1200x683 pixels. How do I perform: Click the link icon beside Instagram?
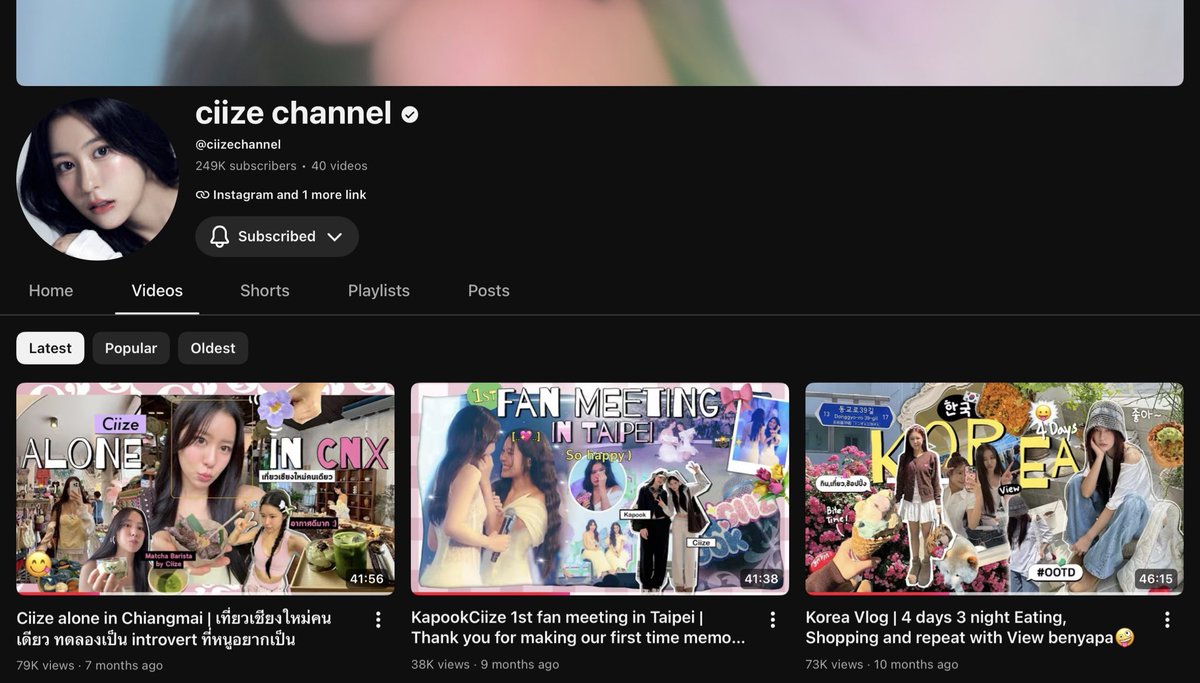coord(202,195)
